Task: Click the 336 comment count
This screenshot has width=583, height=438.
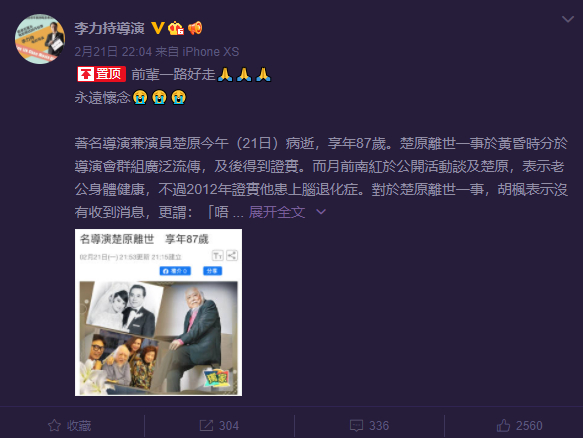Action: click(x=379, y=426)
